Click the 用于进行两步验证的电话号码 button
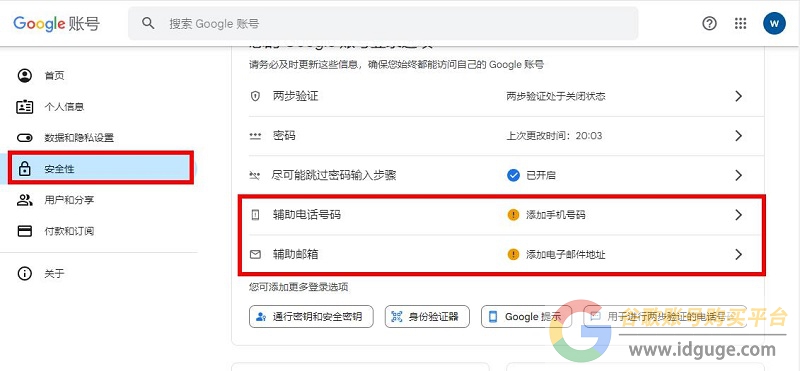The image size is (800, 371). point(665,316)
